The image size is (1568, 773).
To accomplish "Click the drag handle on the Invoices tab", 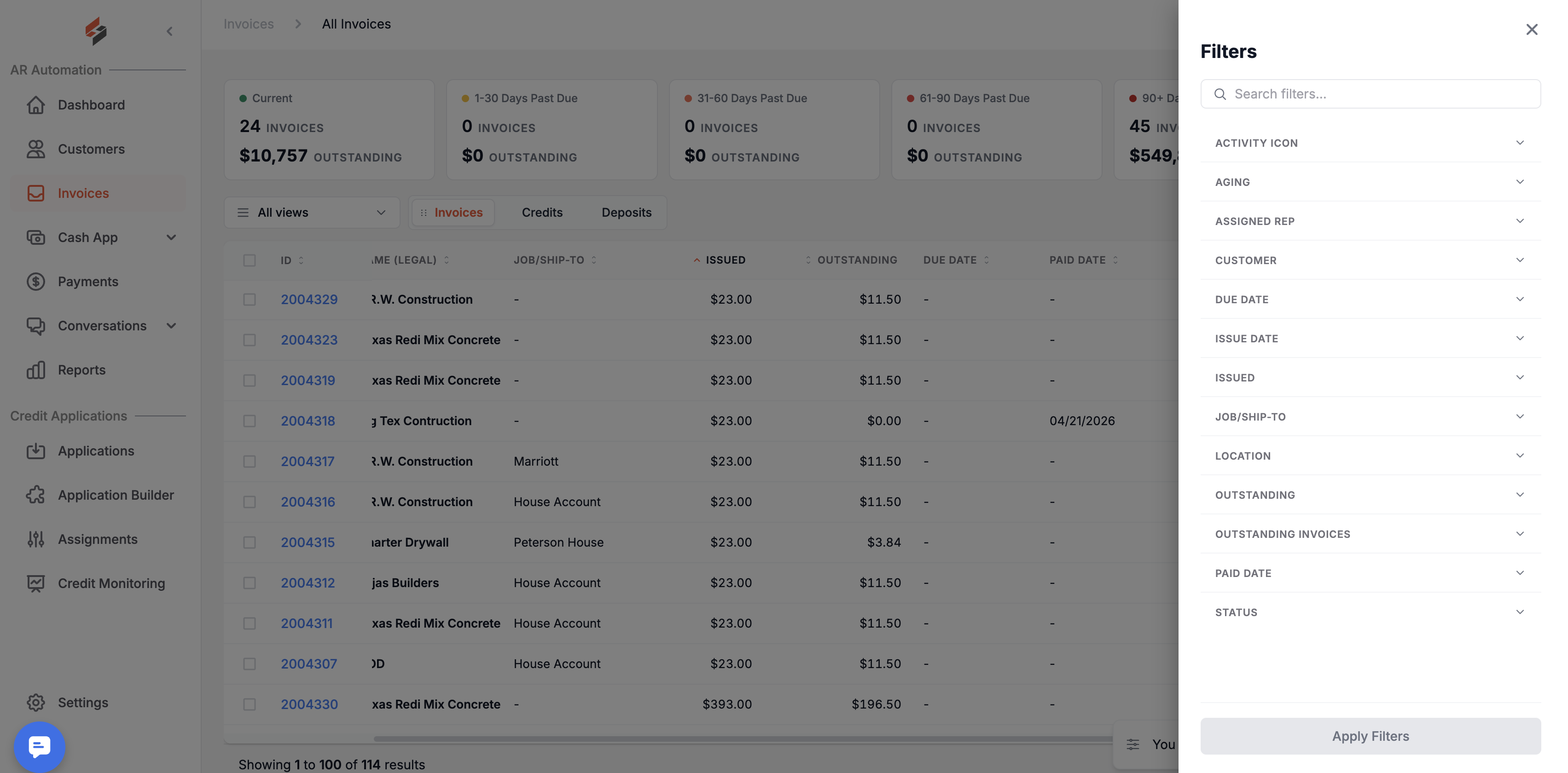I will coord(424,213).
